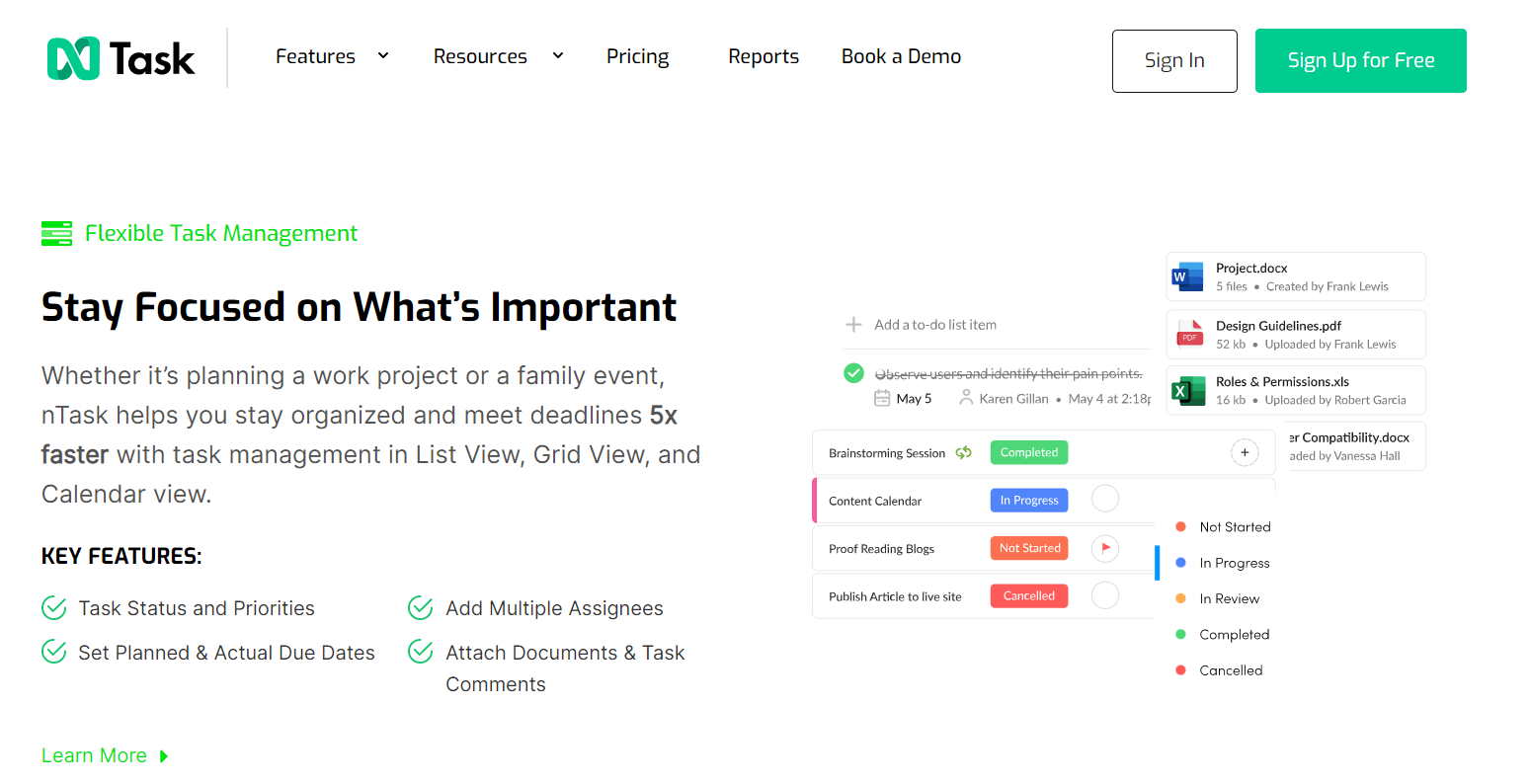Click the Word icon beside Project.docx
The height and width of the screenshot is (784, 1530).
[1187, 276]
